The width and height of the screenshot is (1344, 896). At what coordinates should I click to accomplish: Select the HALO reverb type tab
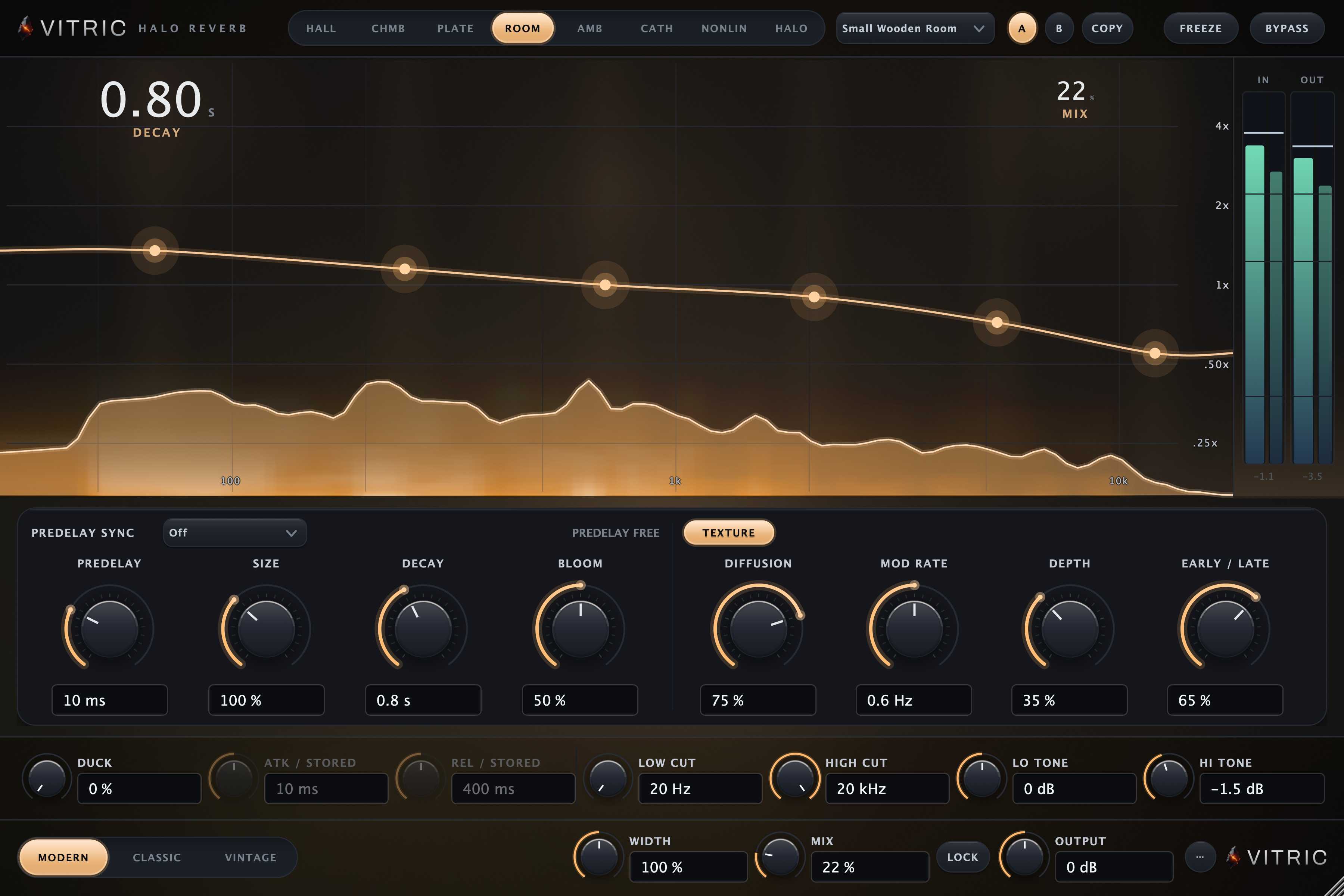point(791,28)
